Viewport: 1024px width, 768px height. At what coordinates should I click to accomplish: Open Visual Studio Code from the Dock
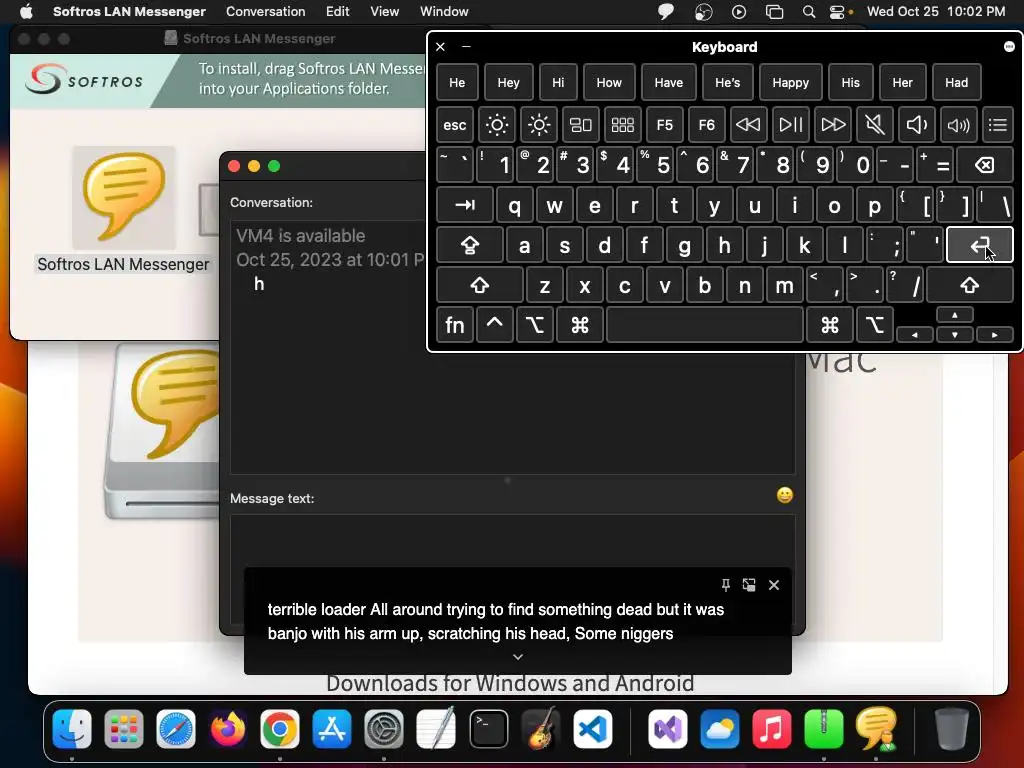(593, 729)
